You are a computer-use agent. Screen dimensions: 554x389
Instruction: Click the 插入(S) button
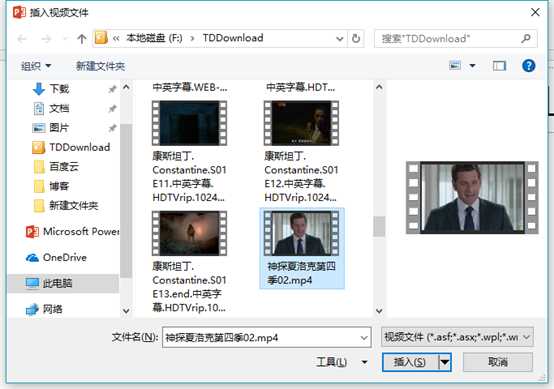410,362
